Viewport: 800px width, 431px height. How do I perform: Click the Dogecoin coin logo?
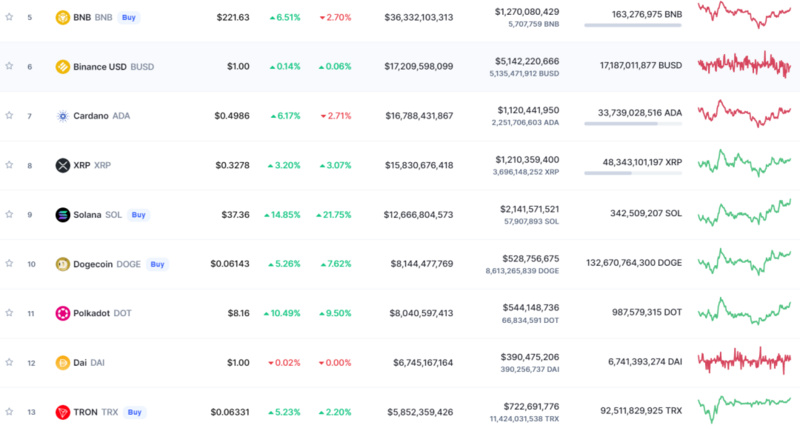[63, 264]
